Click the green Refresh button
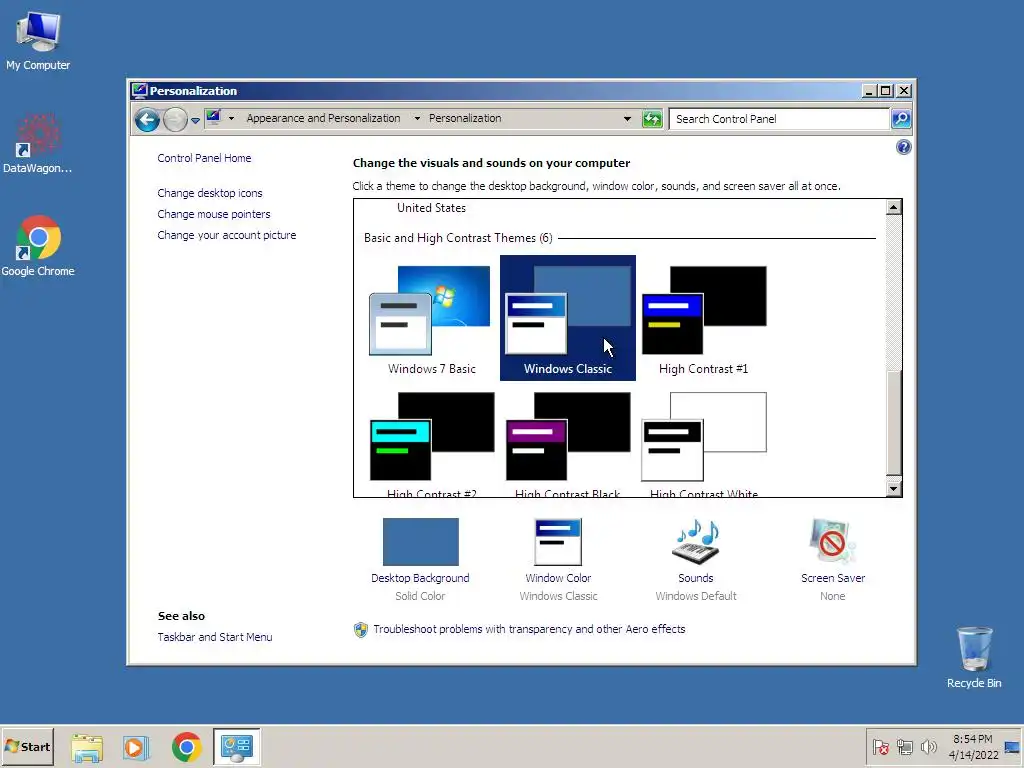Image resolution: width=1024 pixels, height=768 pixels. pyautogui.click(x=652, y=119)
